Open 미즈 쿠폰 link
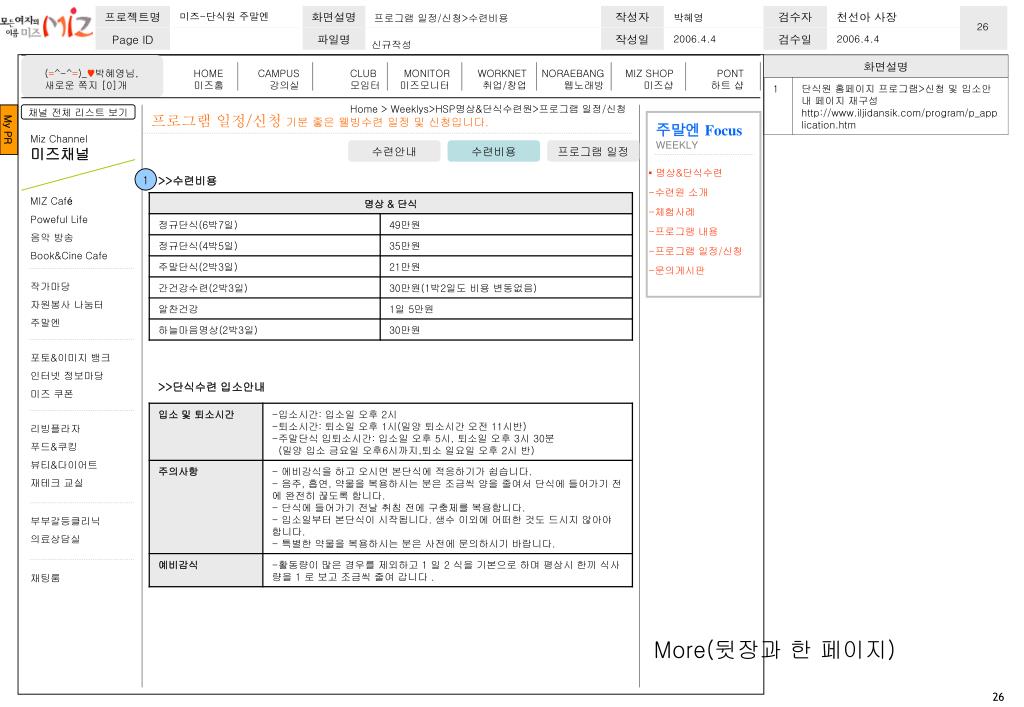1024x707 pixels. click(52, 394)
